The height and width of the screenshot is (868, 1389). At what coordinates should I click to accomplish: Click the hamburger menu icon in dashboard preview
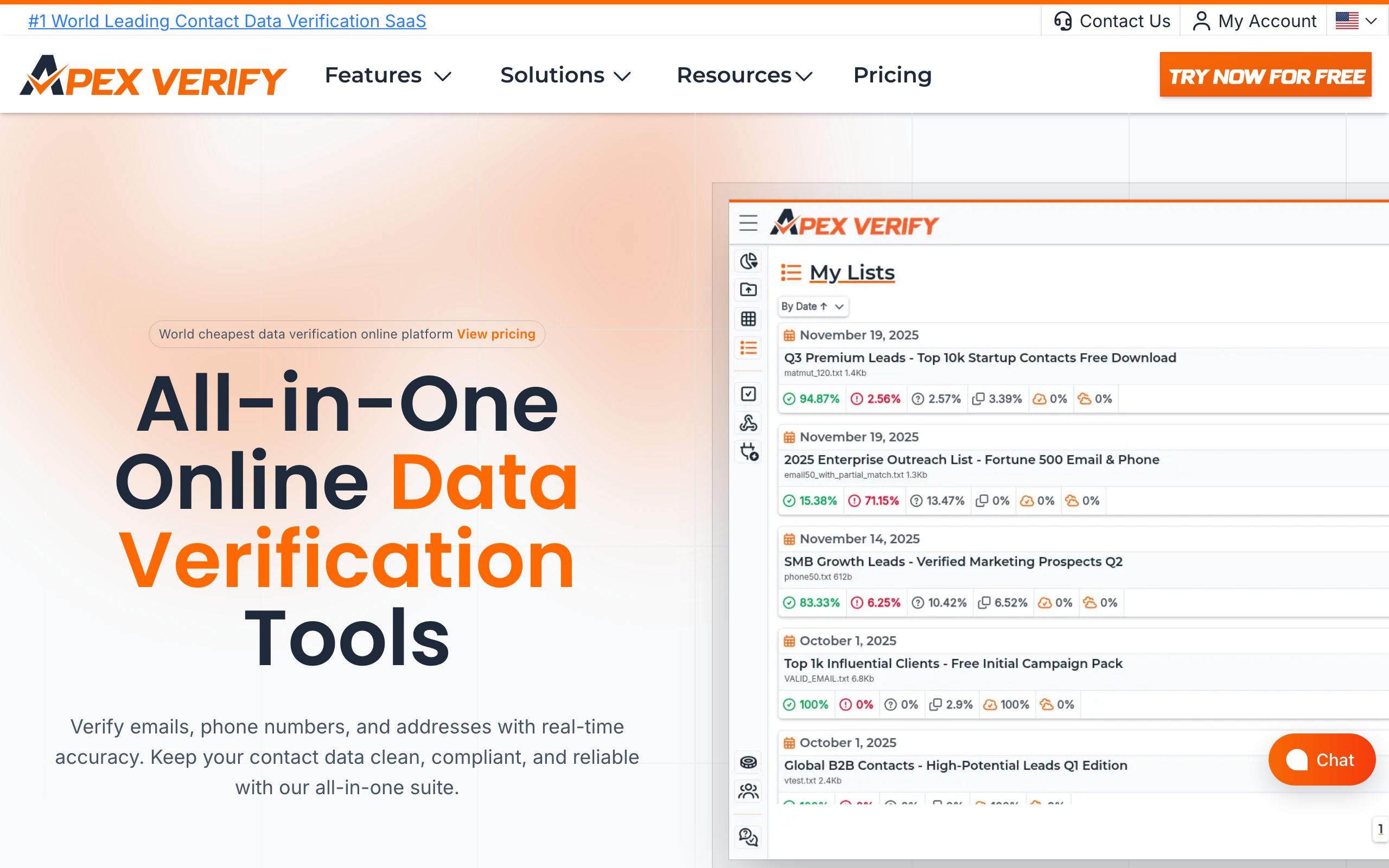(748, 223)
